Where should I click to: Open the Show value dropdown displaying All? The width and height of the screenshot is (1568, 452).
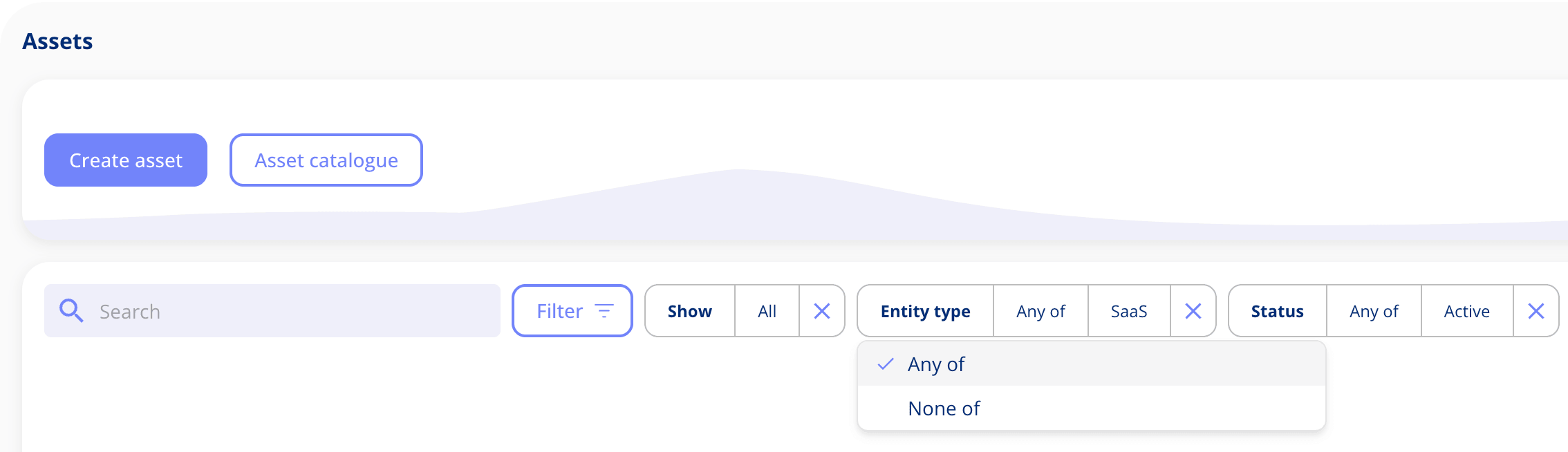766,311
